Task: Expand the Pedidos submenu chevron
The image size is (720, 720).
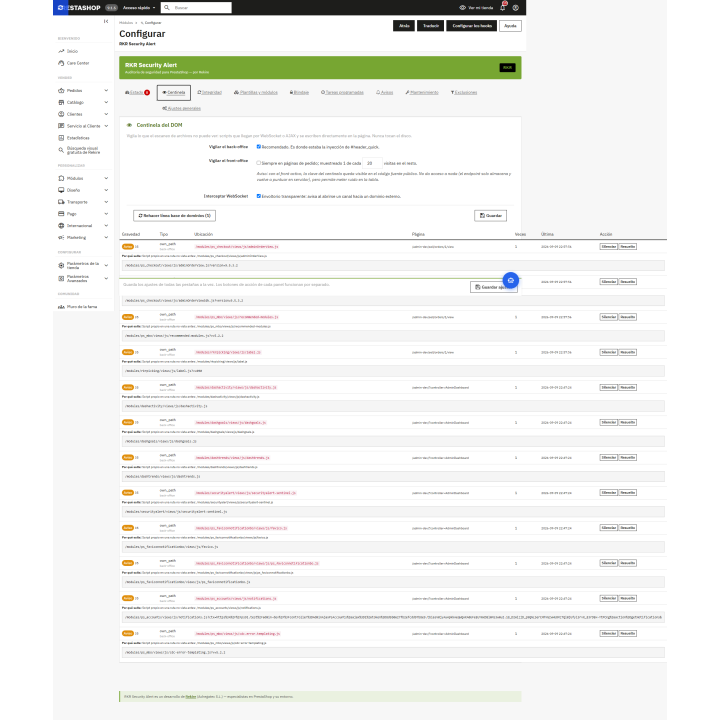Action: (x=106, y=90)
